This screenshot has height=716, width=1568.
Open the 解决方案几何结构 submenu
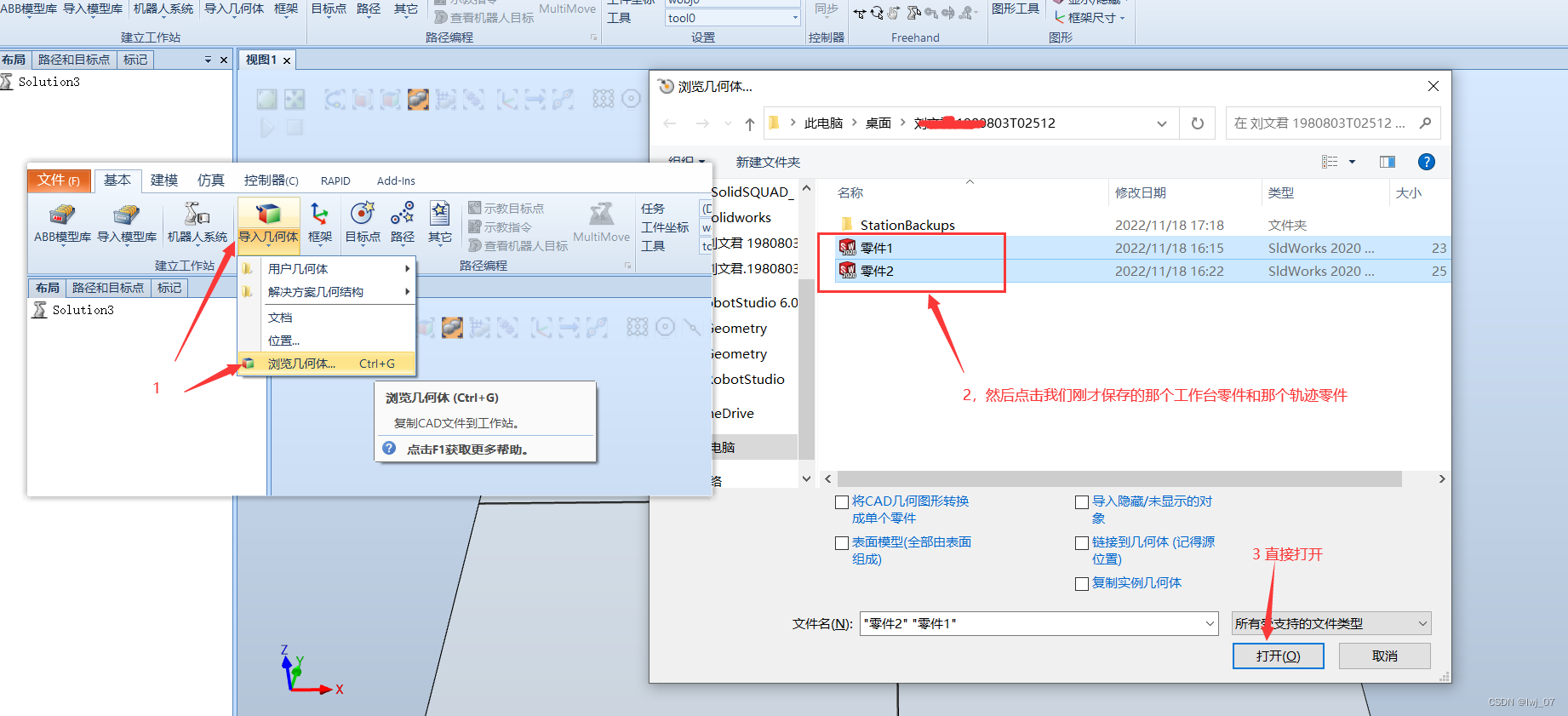click(327, 292)
